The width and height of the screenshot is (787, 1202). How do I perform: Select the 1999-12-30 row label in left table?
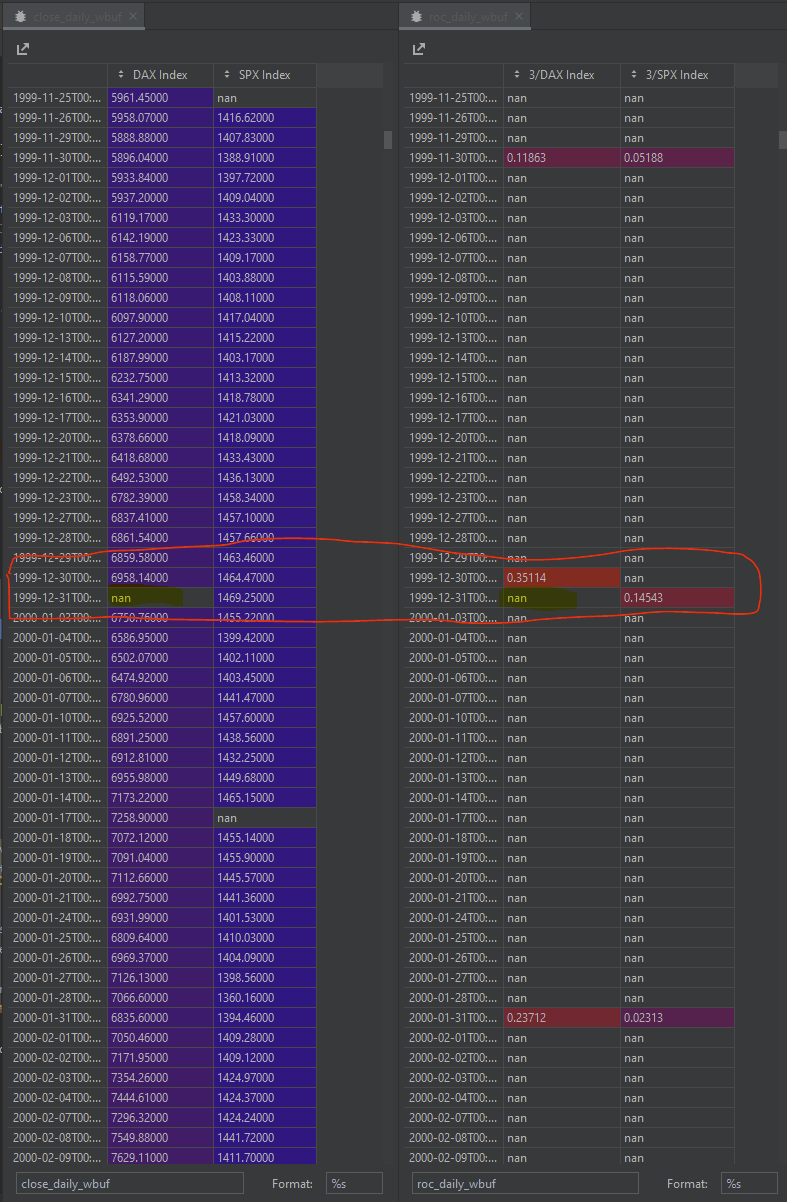[58, 578]
